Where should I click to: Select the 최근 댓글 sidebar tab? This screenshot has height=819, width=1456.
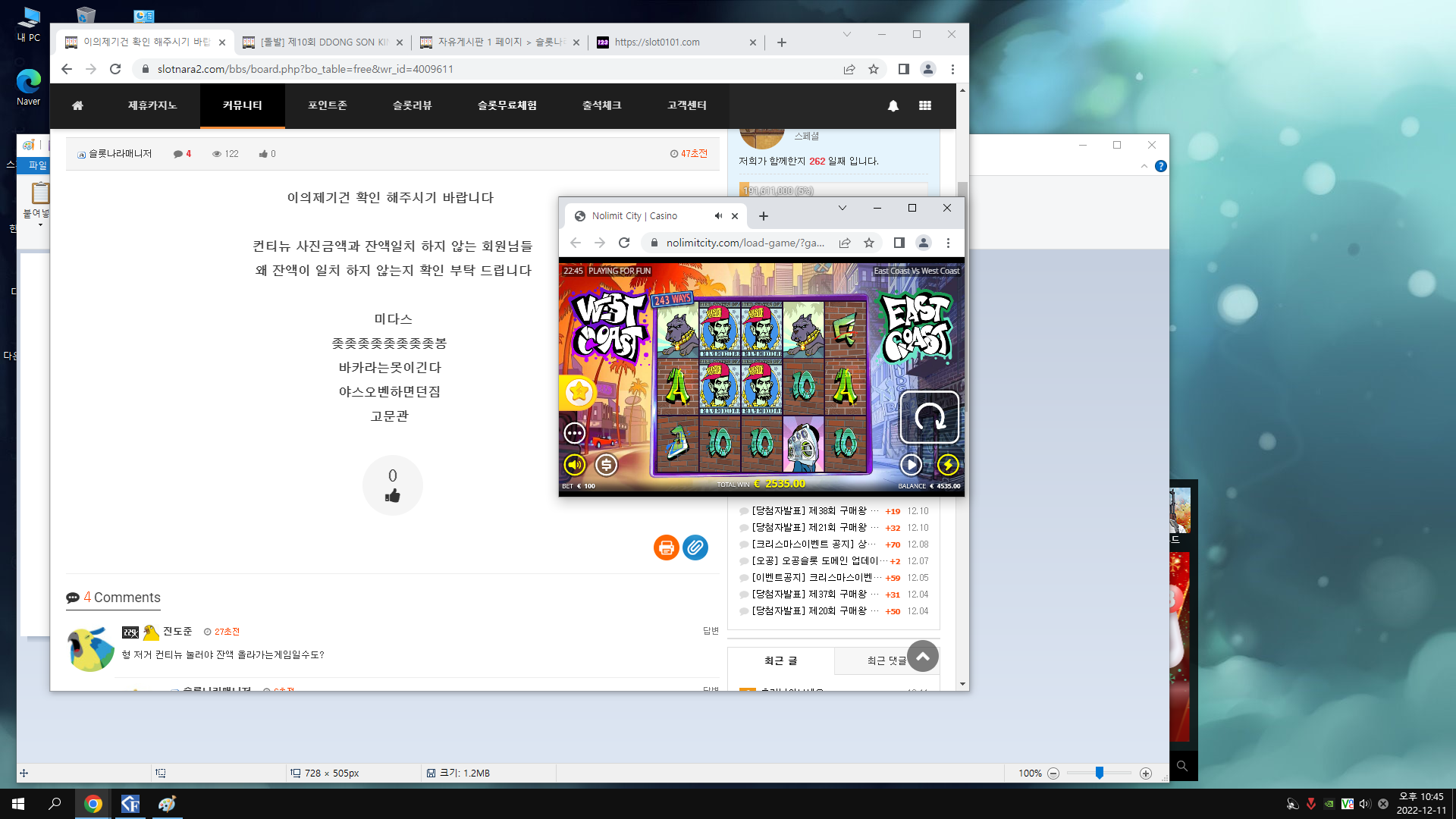[x=887, y=661]
